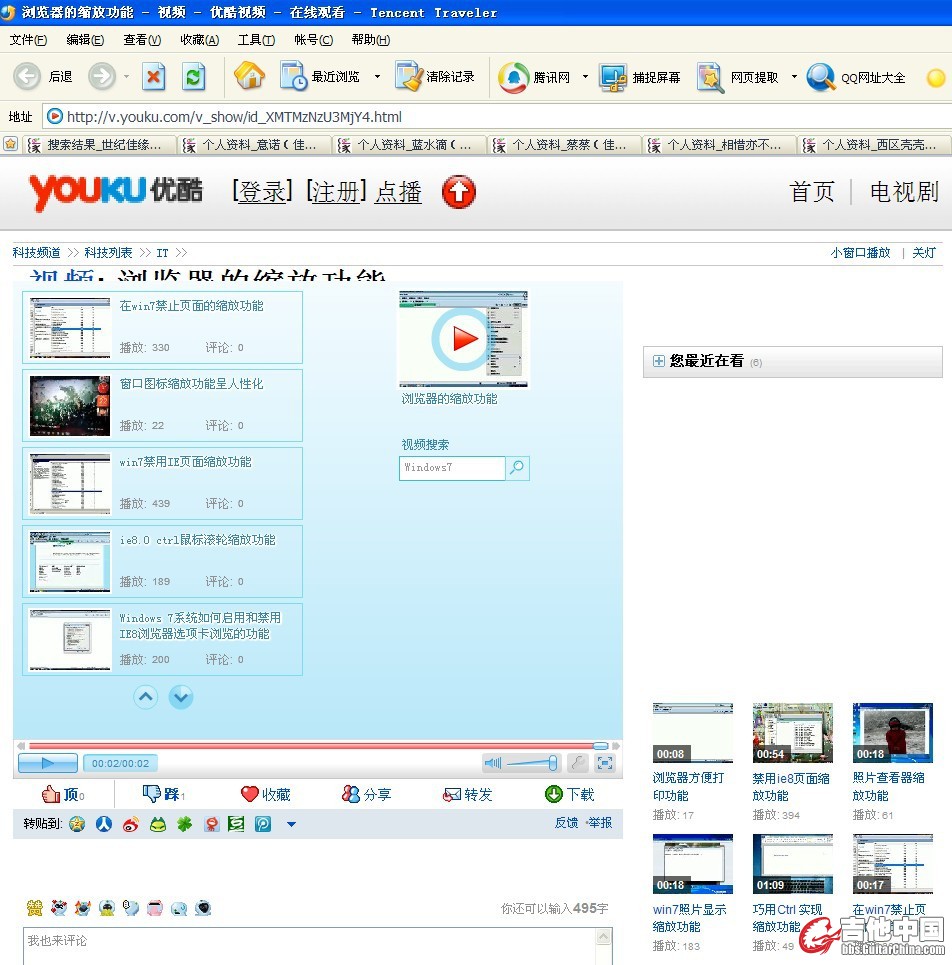
Task: Toggle fullscreen player icon
Action: (605, 763)
